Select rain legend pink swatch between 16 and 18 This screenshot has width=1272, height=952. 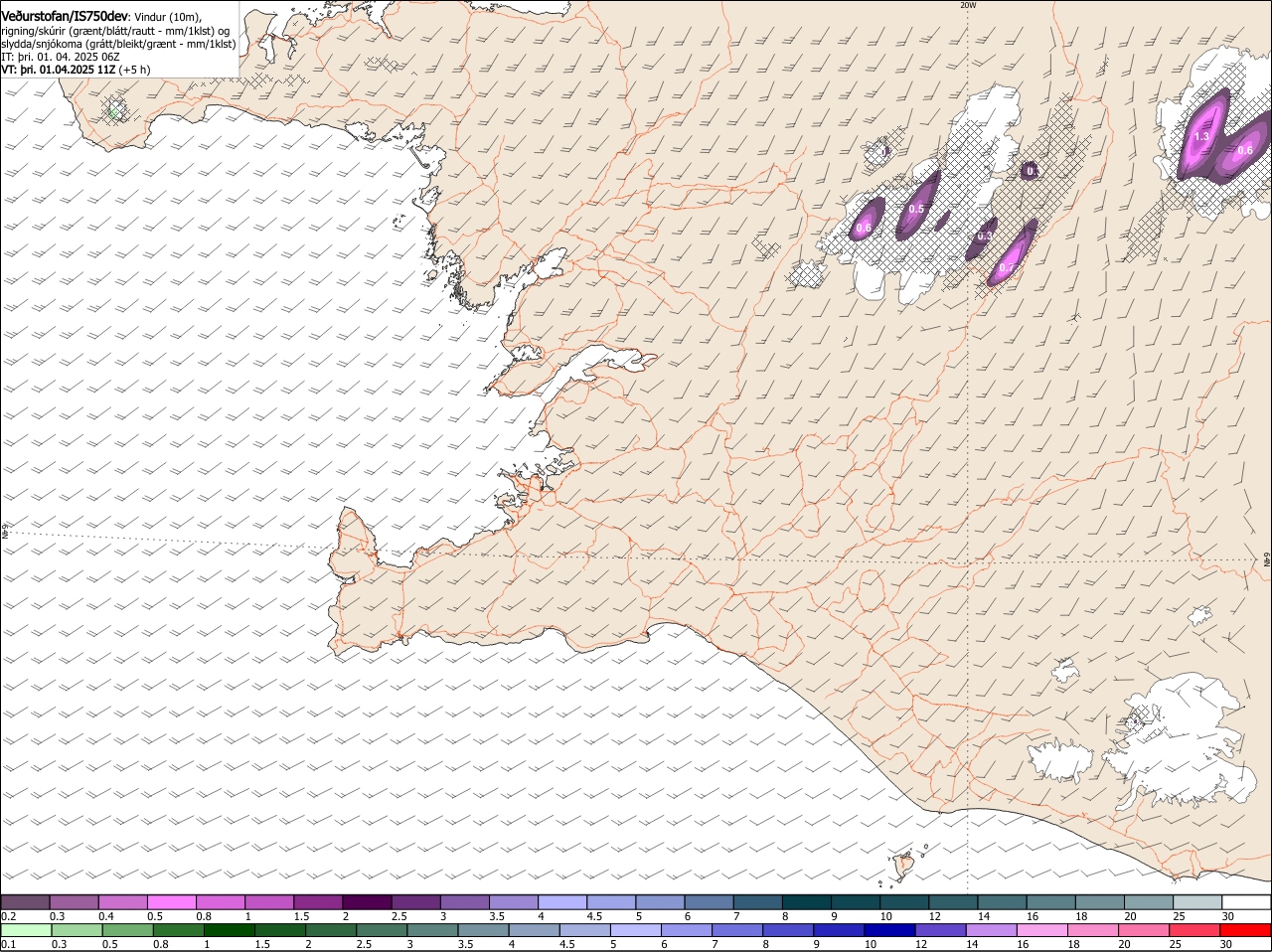pos(1041,930)
